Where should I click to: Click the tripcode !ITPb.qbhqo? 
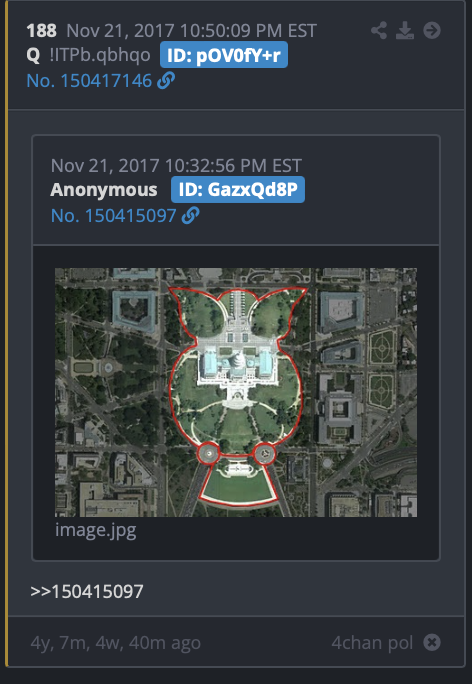[100, 55]
